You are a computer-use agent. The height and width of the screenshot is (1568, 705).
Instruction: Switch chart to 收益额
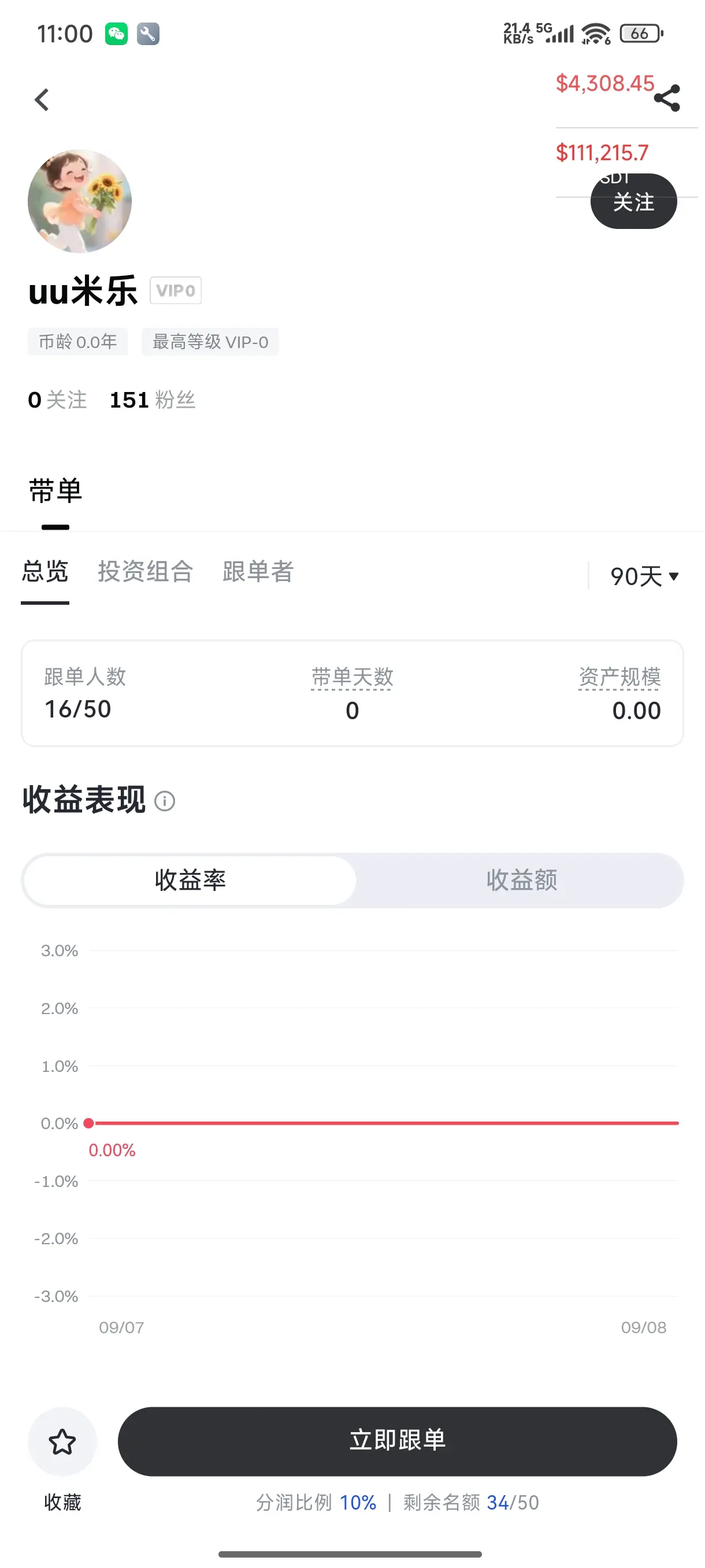(521, 880)
